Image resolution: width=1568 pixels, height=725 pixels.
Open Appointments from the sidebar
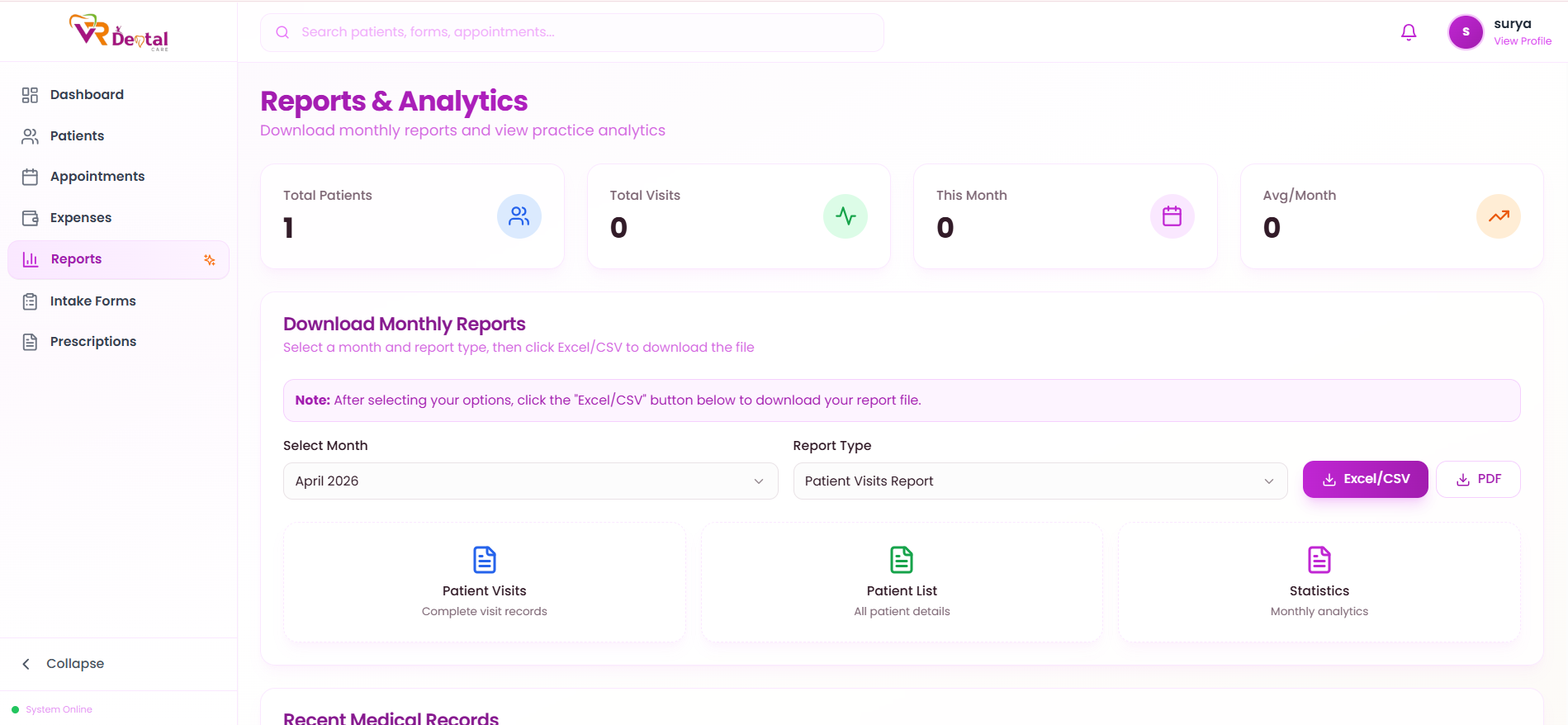pos(97,177)
